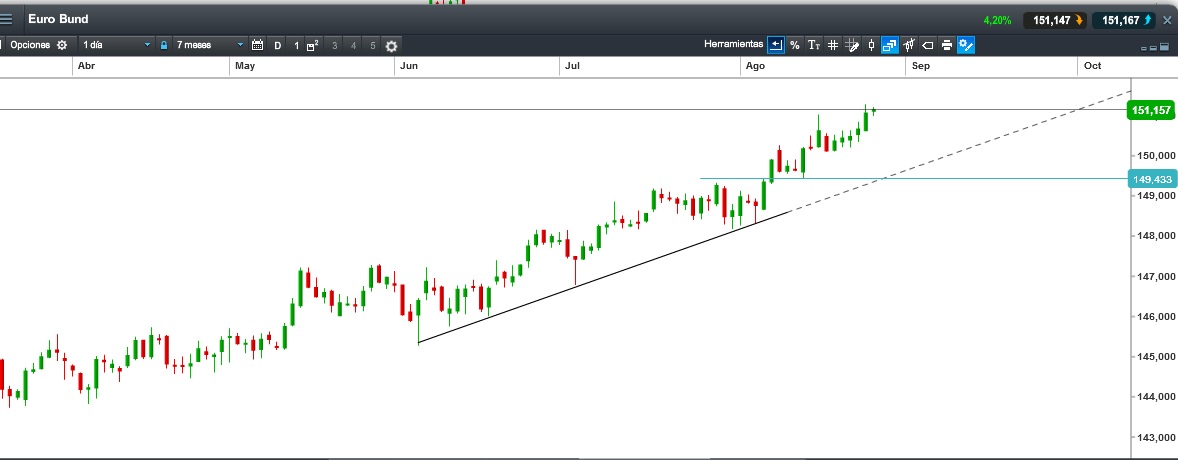Viewport: 1178px width, 460px height.
Task: Click the Herramientas label
Action: (733, 44)
